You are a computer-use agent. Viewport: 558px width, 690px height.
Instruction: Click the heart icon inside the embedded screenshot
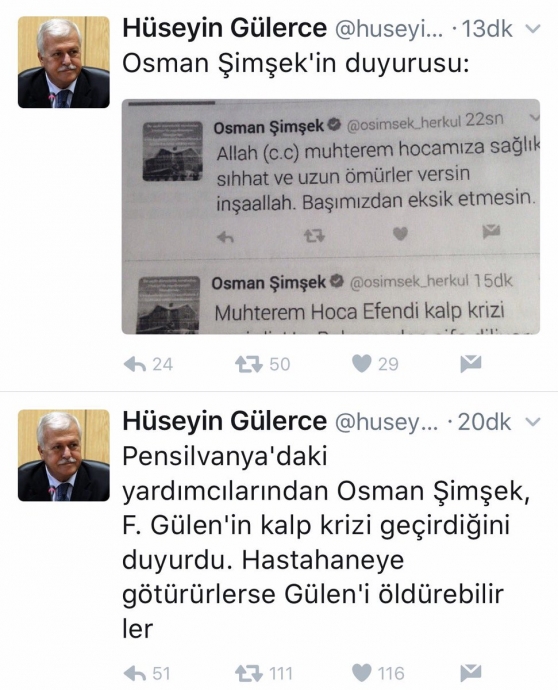[400, 234]
